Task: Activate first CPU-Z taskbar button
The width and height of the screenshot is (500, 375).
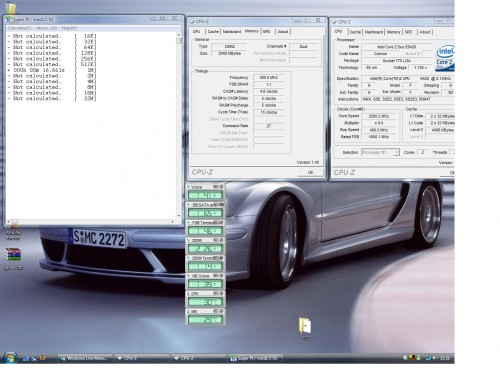Action: (x=142, y=358)
